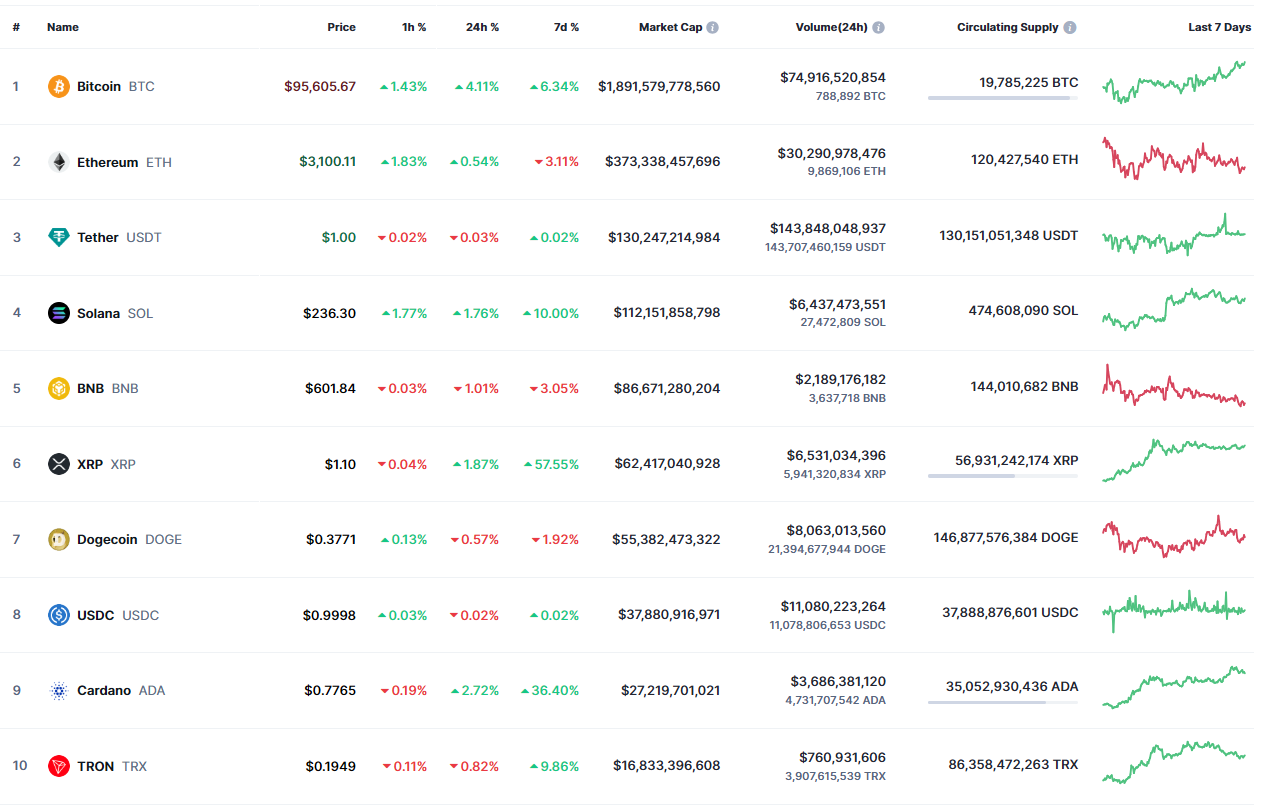Open the Solana SOL name link
The width and height of the screenshot is (1274, 810).
(x=115, y=313)
